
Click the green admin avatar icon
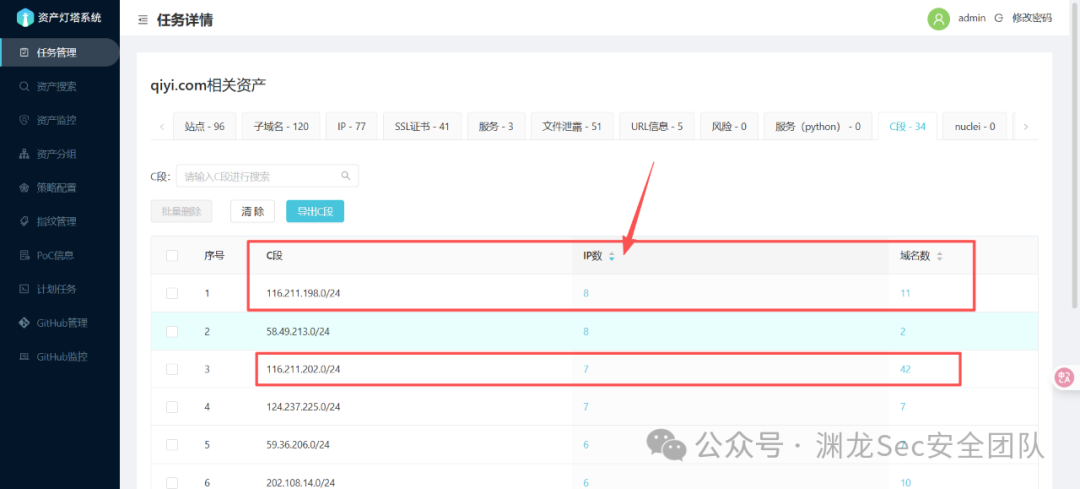point(938,19)
